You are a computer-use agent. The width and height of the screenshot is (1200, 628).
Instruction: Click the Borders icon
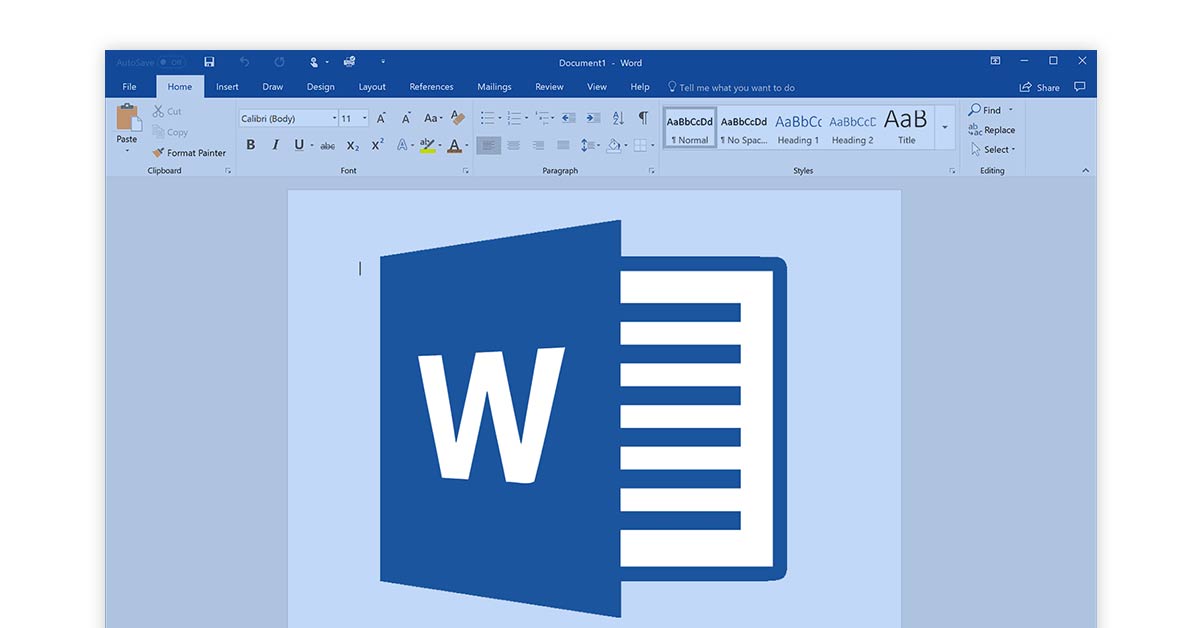[640, 145]
